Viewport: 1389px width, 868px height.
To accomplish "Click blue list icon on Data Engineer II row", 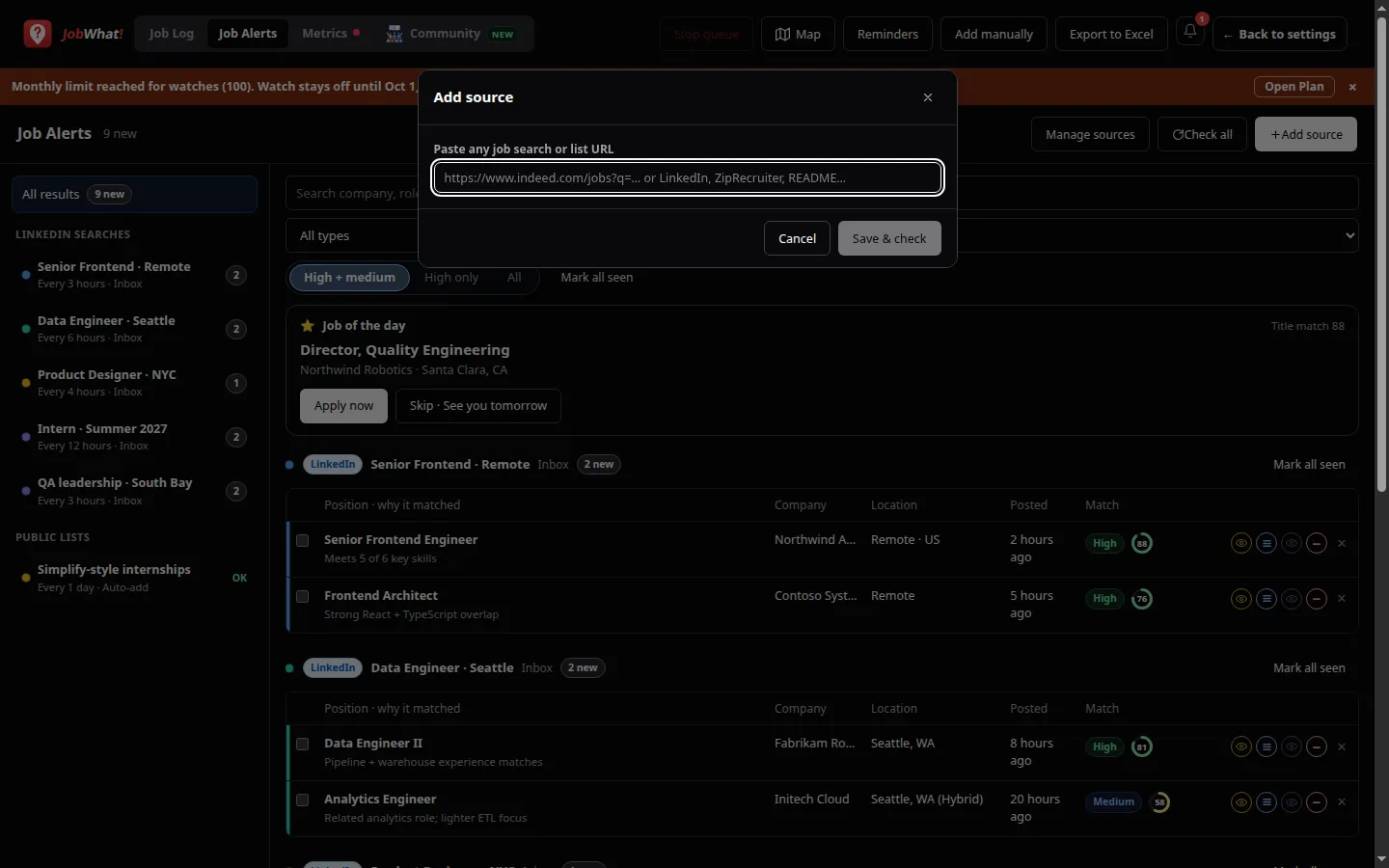I will 1266,746.
